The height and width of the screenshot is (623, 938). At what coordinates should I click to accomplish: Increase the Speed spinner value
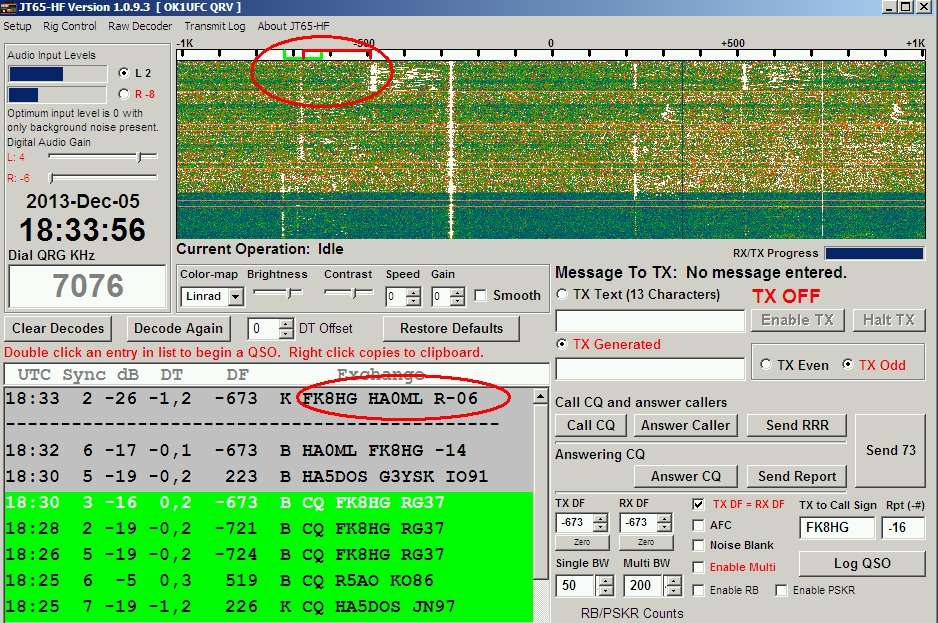pyautogui.click(x=412, y=292)
